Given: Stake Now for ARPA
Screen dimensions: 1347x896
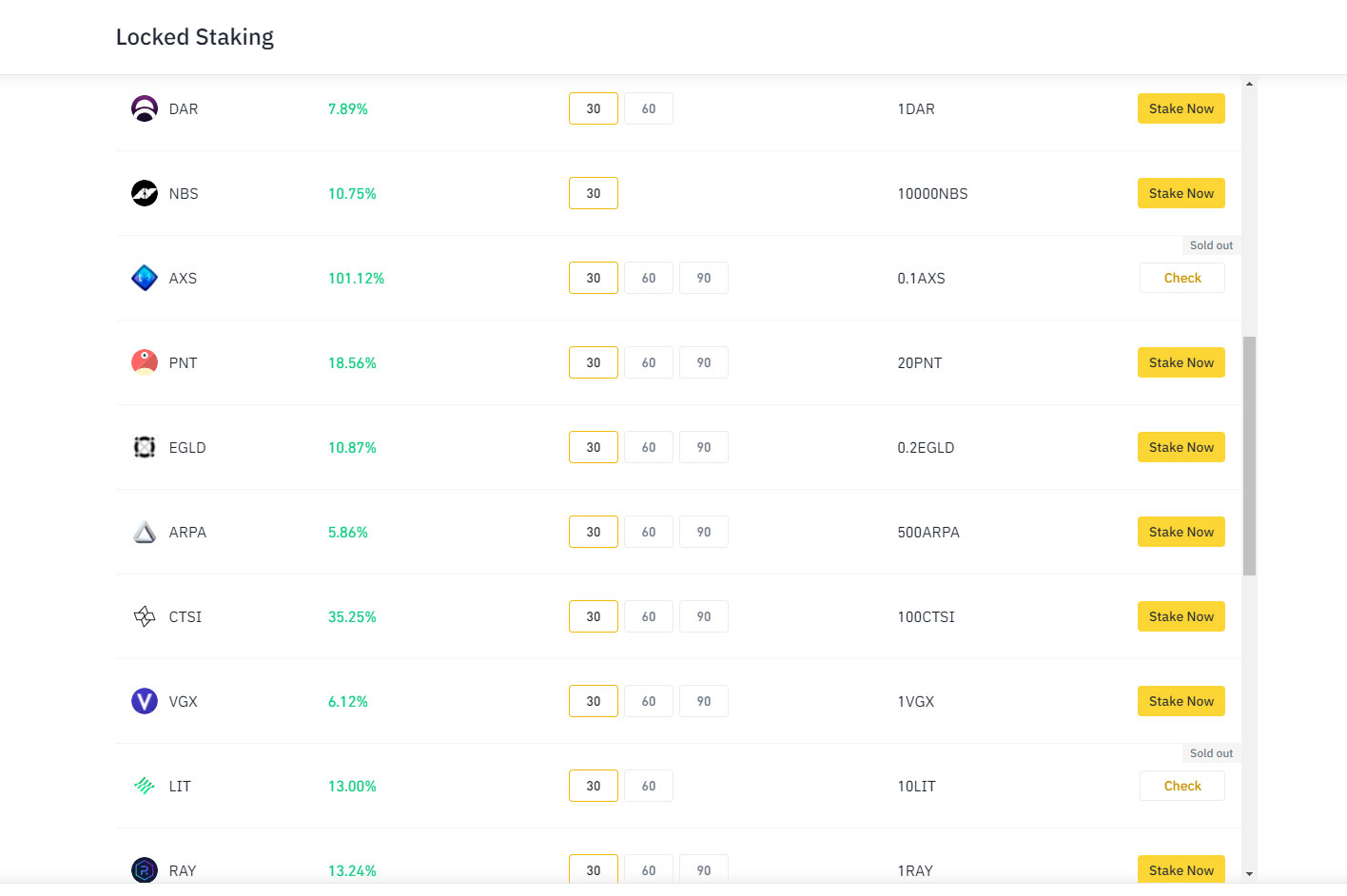Looking at the screenshot, I should (1181, 532).
